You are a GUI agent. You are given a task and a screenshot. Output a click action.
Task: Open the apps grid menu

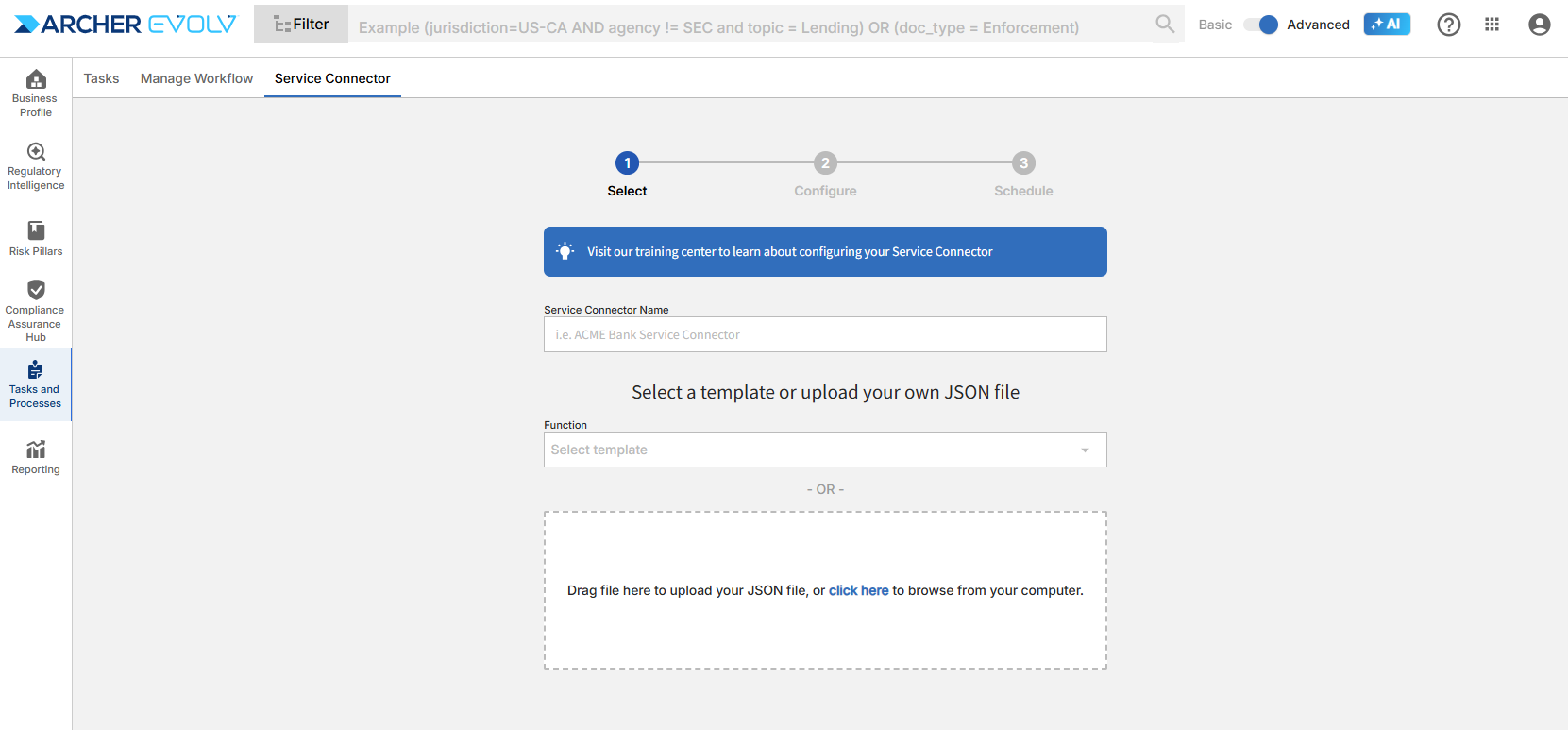point(1492,25)
